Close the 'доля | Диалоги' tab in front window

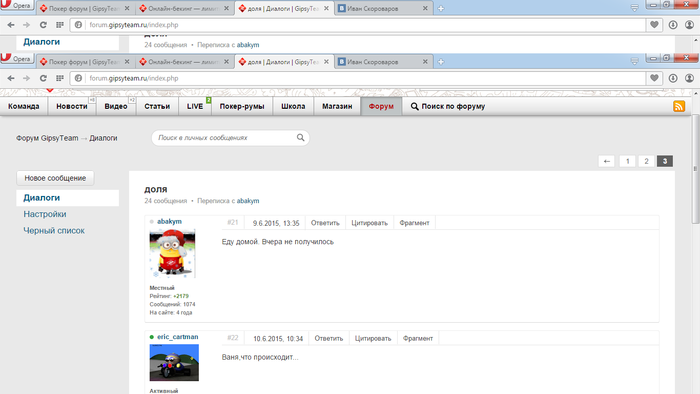[326, 62]
